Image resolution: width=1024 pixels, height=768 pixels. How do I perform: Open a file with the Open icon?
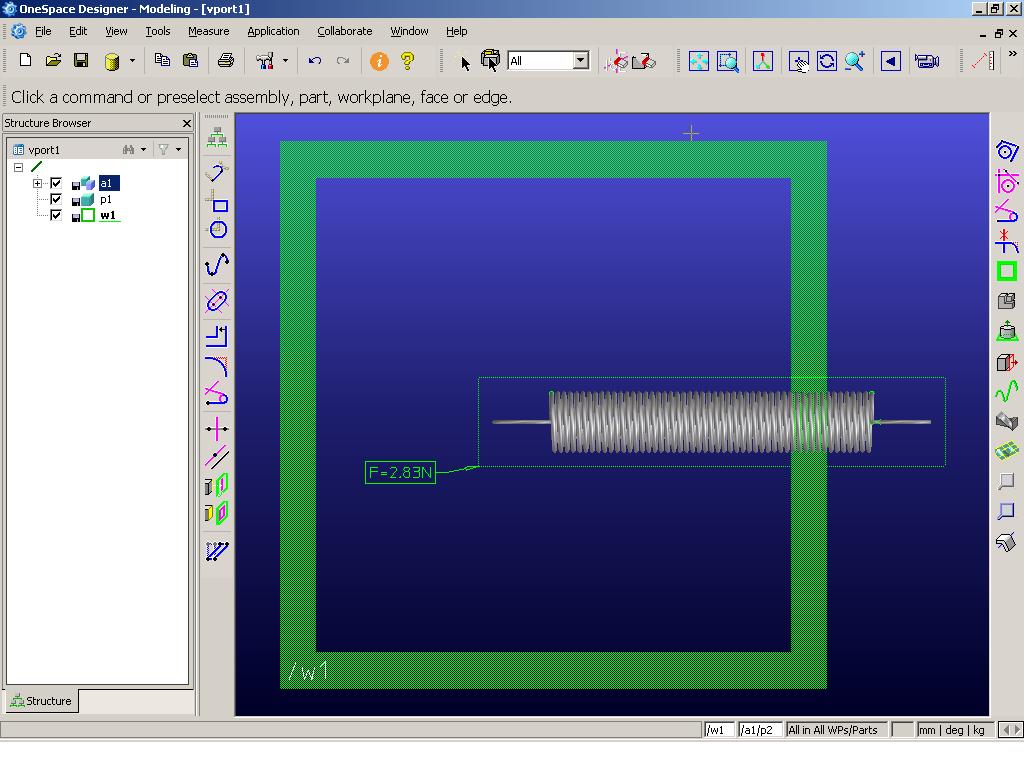53,61
